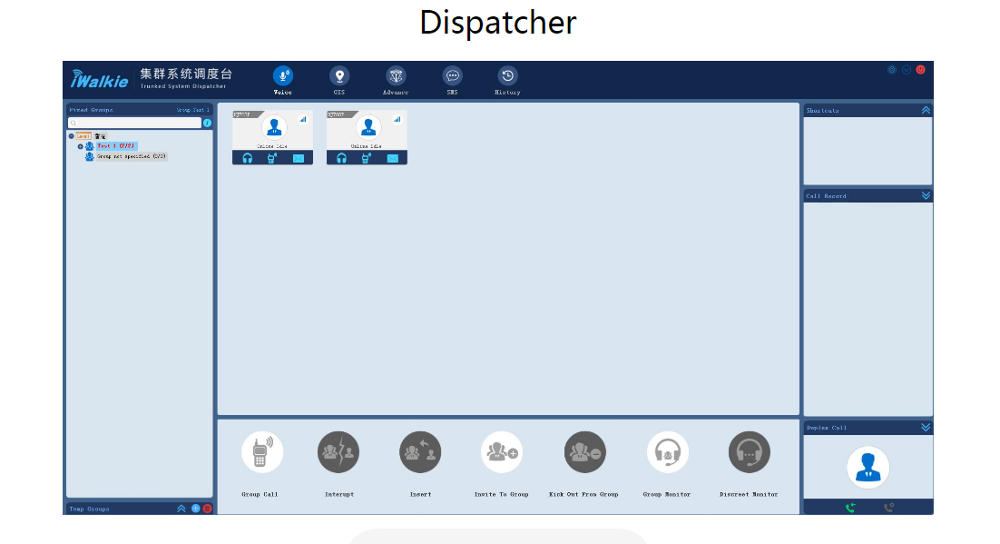The image size is (1000, 544).
Task: Click the walkie-talkie icon on the first user card
Action: point(272,158)
